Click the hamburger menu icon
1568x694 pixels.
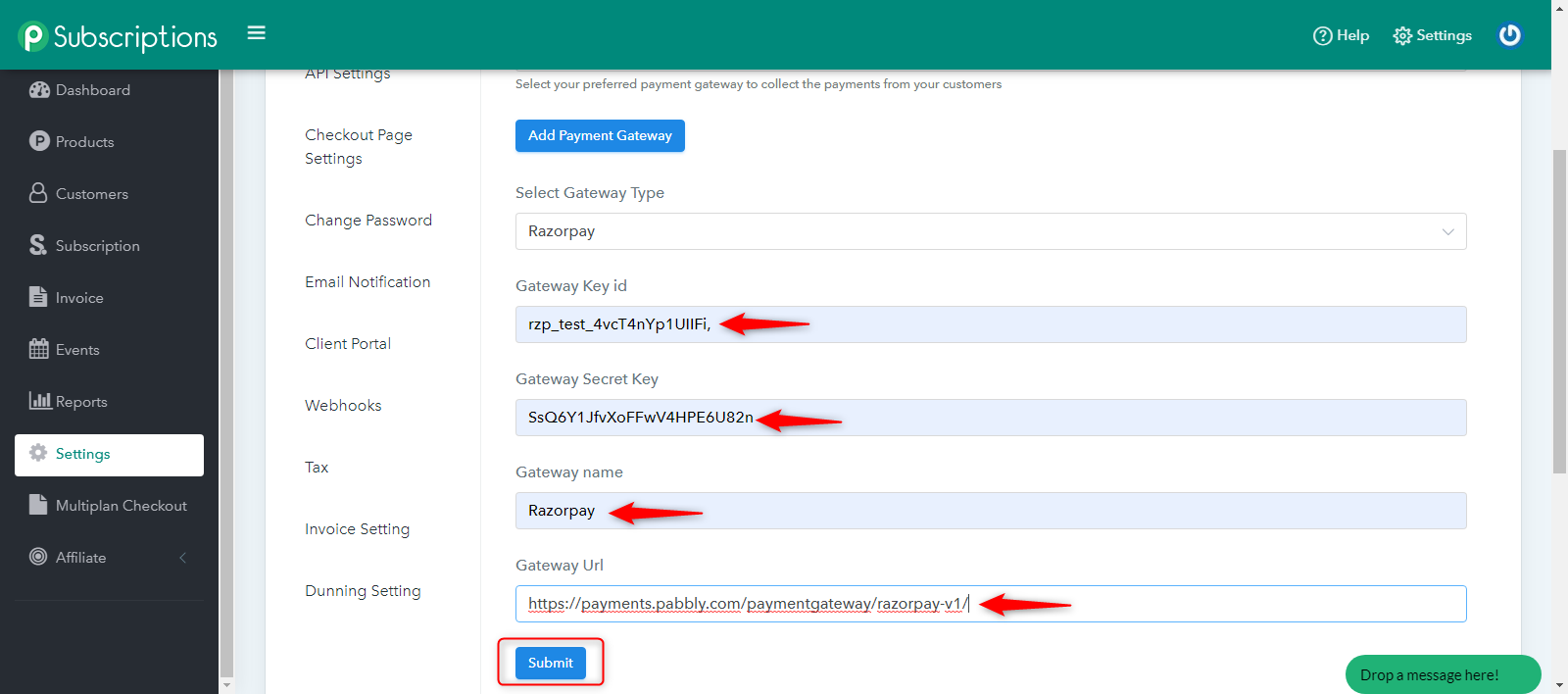[257, 33]
